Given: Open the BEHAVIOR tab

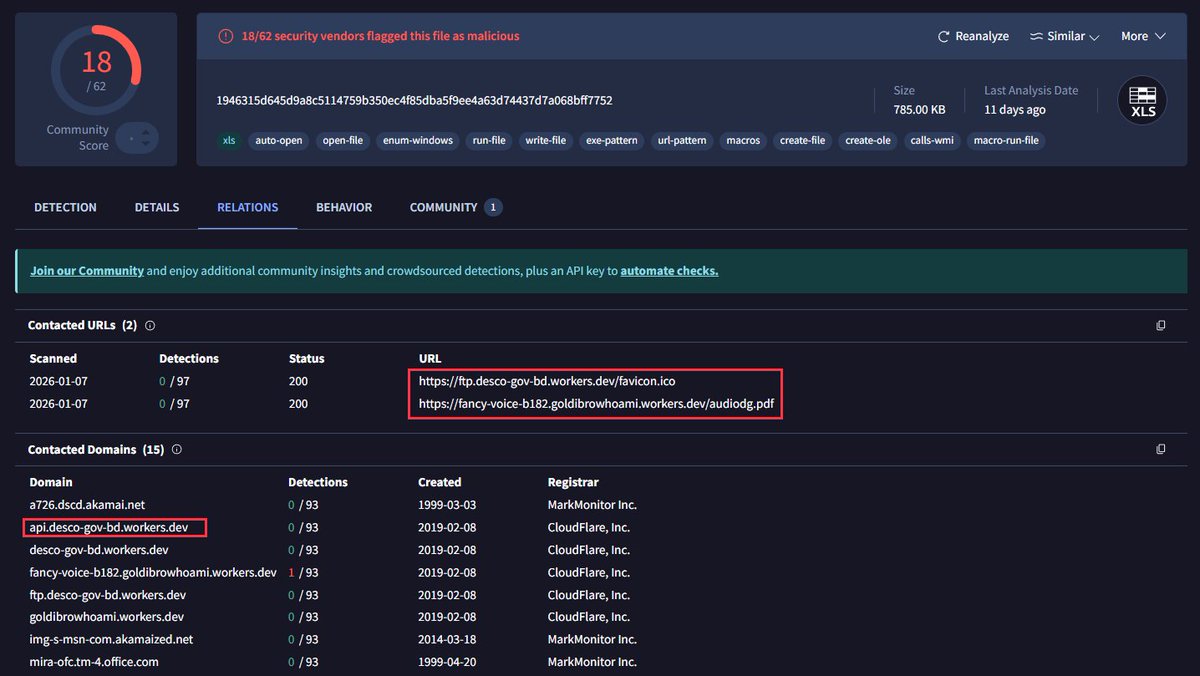Looking at the screenshot, I should click(x=344, y=207).
